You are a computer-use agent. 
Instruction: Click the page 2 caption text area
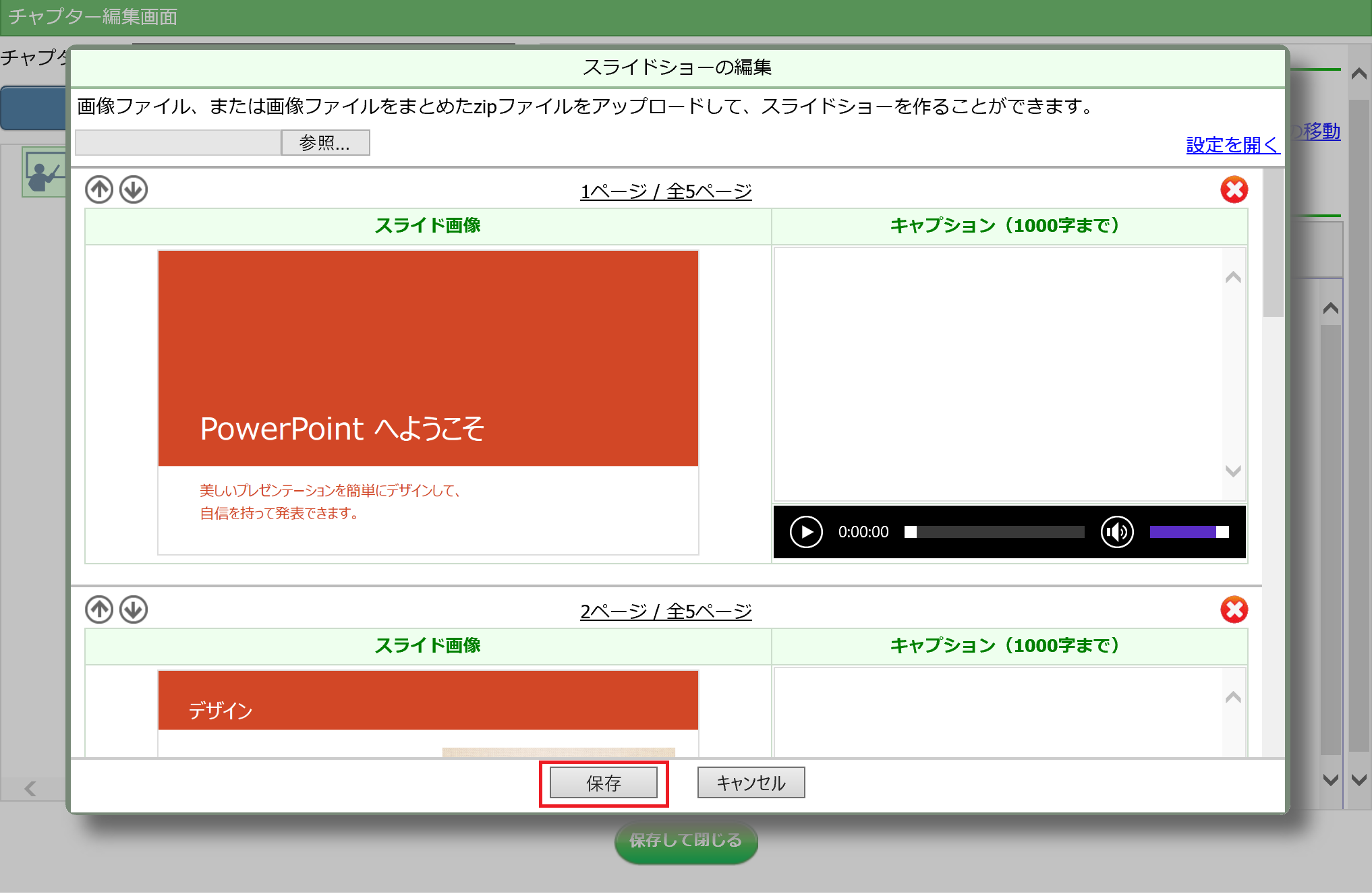(998, 712)
